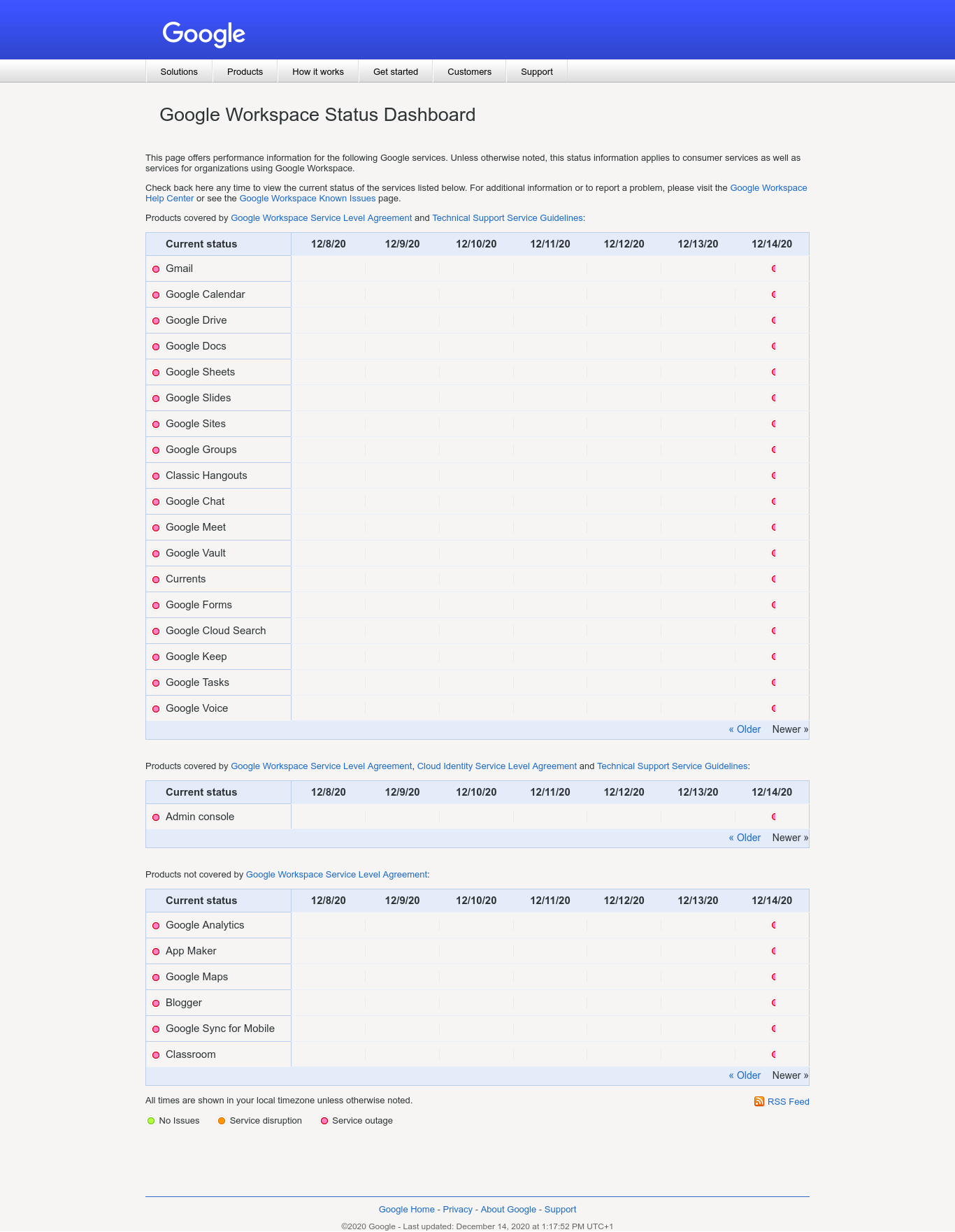Open the Google Workspace Known Issues link

[308, 199]
